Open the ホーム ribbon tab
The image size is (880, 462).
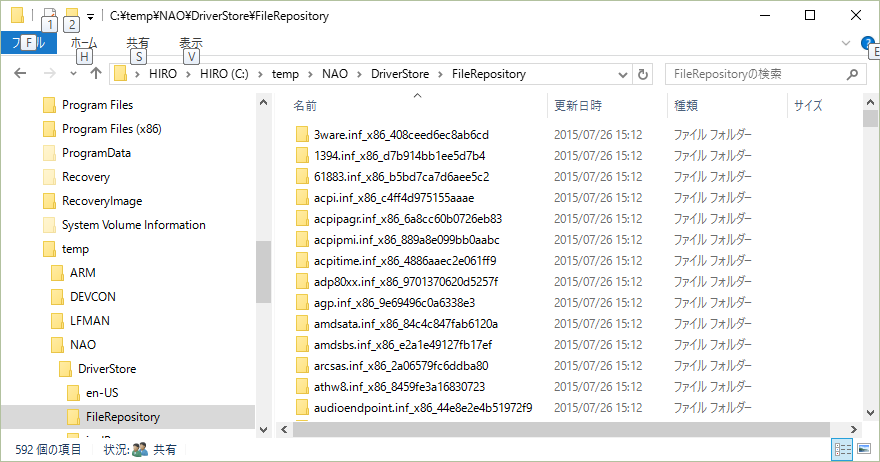coord(84,43)
